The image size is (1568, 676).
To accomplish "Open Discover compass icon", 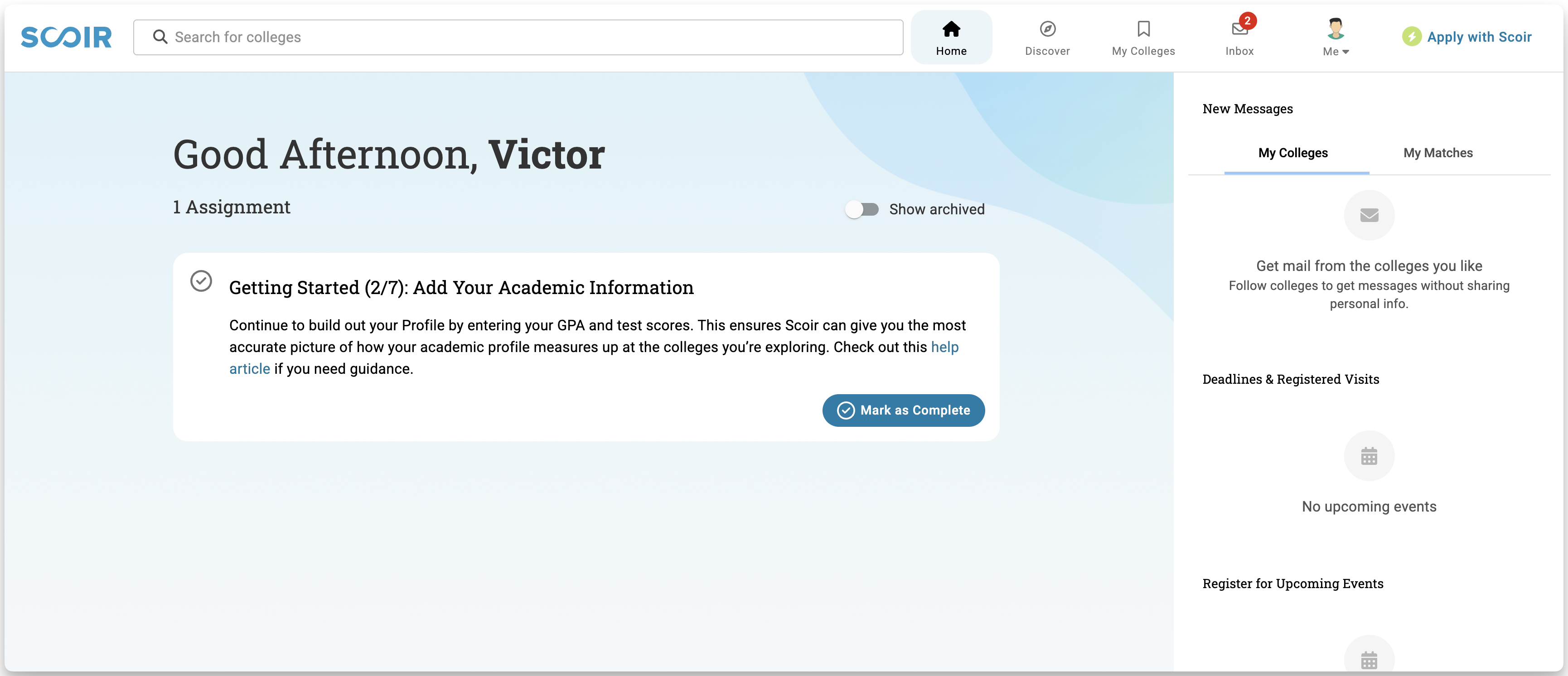I will 1047,29.
